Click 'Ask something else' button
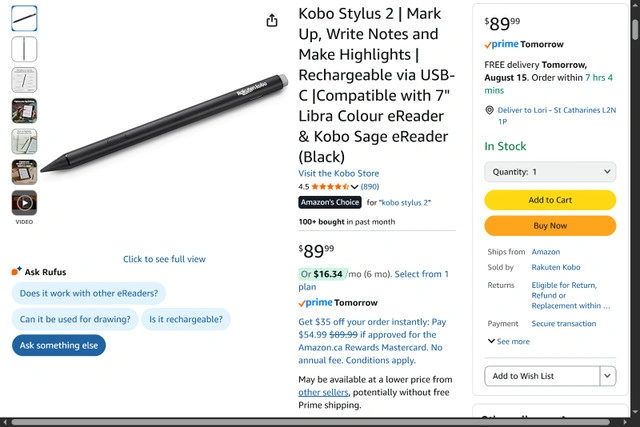640x427 pixels. pos(59,345)
